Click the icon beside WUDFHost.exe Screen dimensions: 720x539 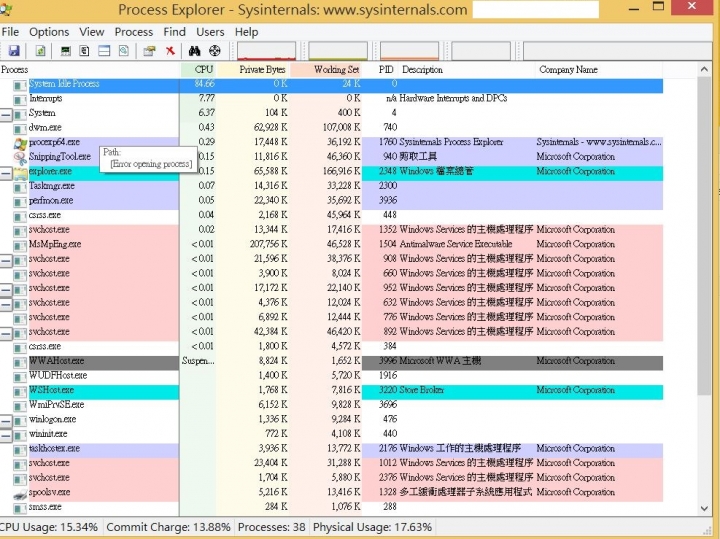pyautogui.click(x=20, y=377)
